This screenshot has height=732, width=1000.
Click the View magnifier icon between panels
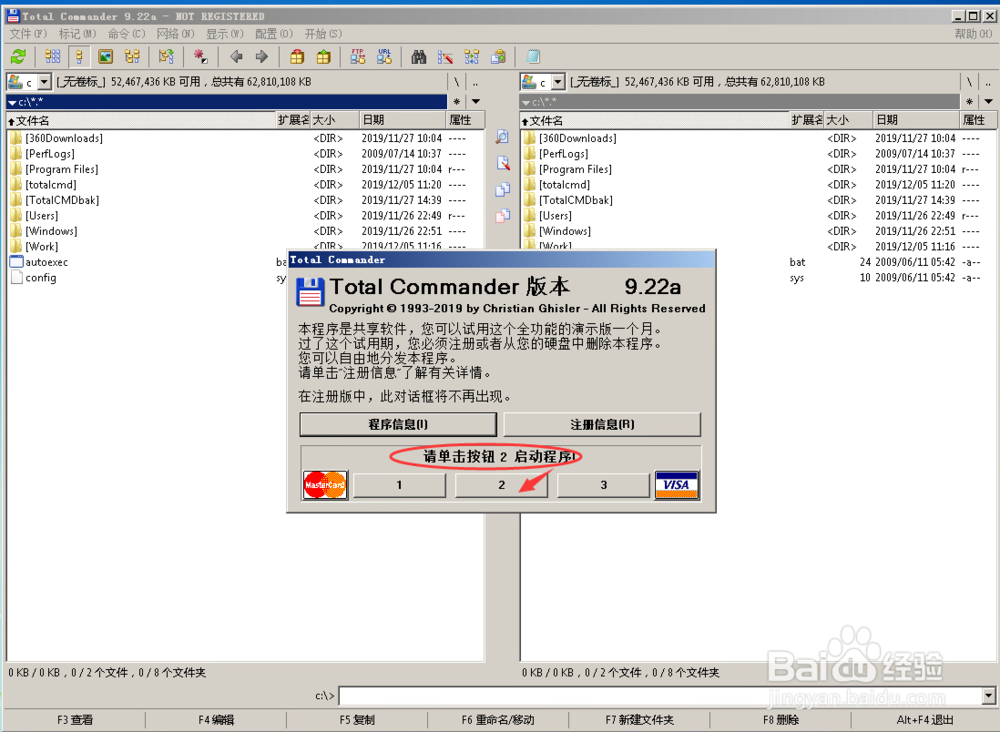503,137
